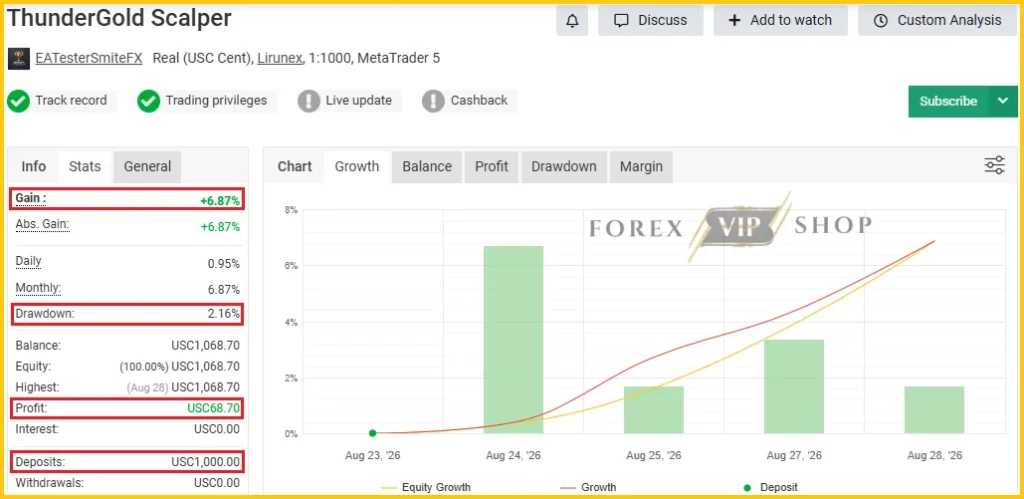Switch to the Stats tab
1024x499 pixels.
coord(85,167)
